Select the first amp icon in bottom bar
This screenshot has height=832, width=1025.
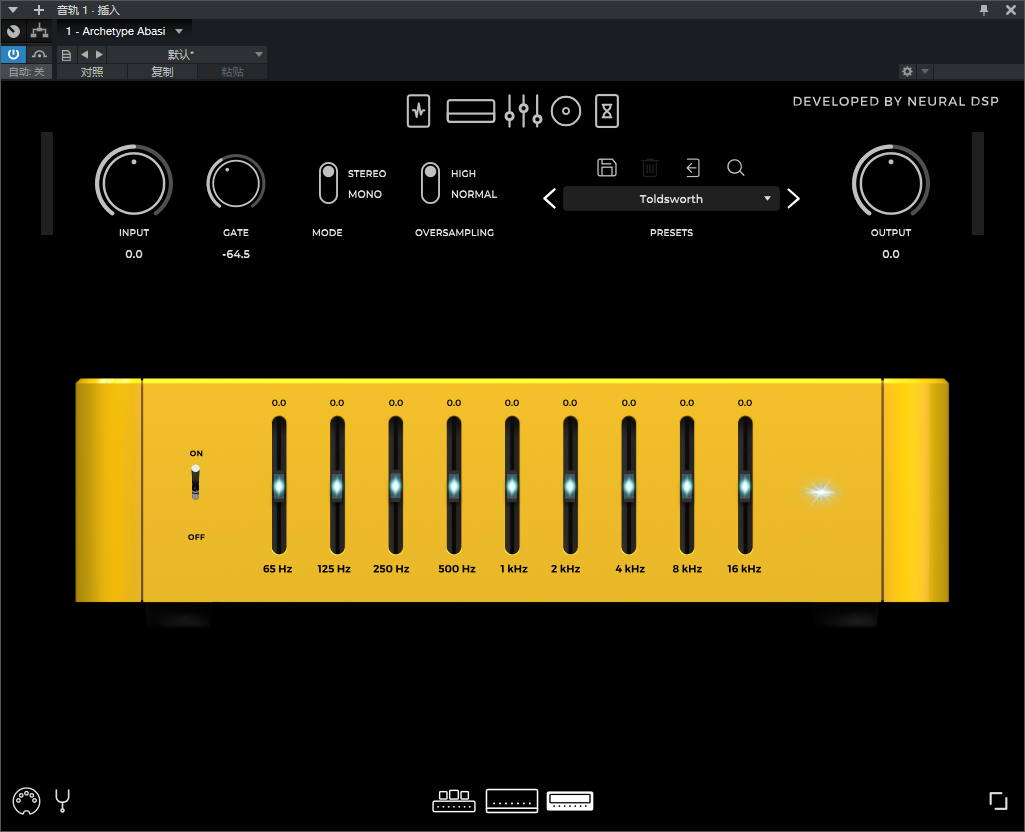point(454,801)
